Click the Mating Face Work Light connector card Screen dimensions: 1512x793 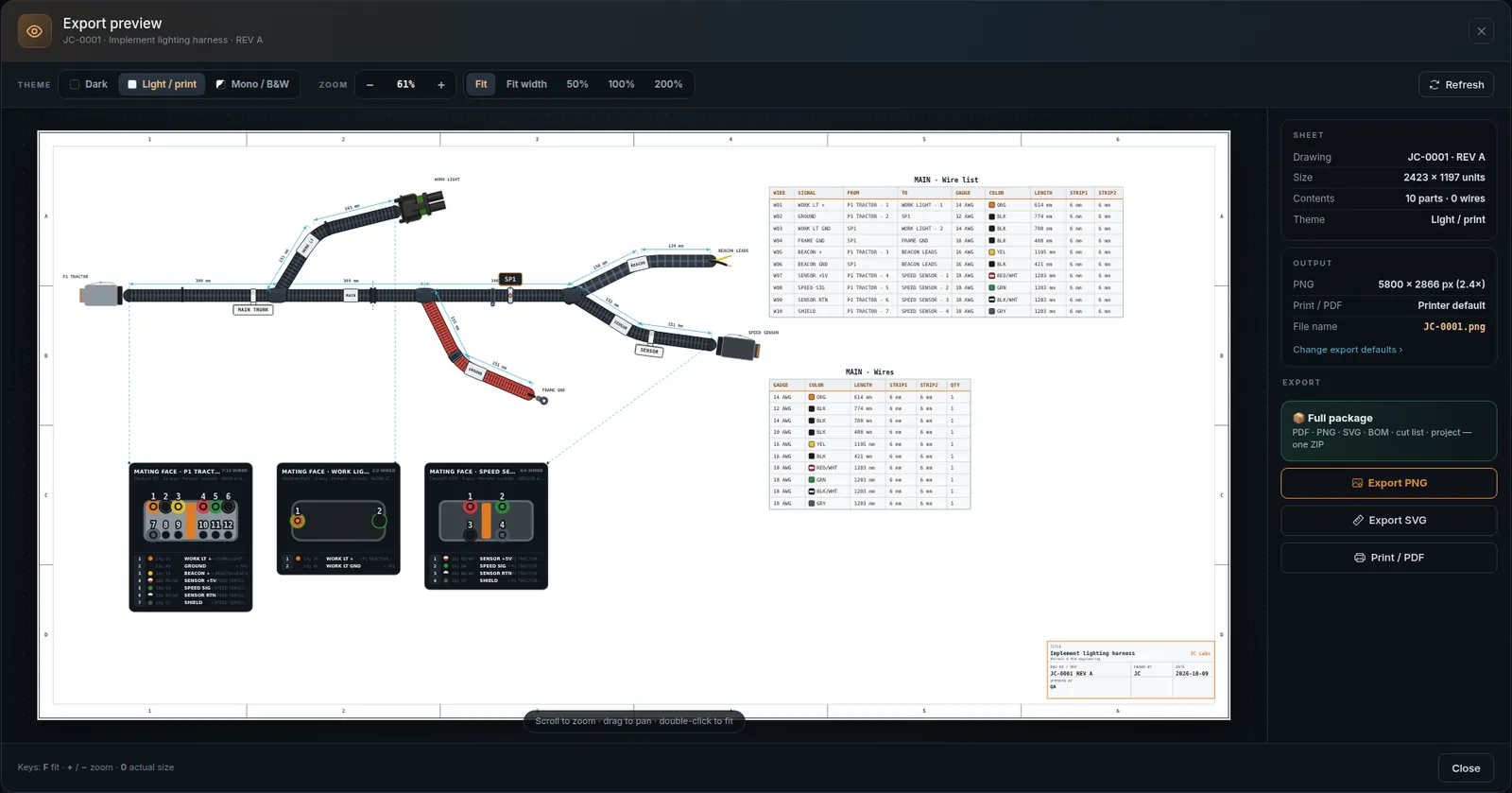(338, 519)
